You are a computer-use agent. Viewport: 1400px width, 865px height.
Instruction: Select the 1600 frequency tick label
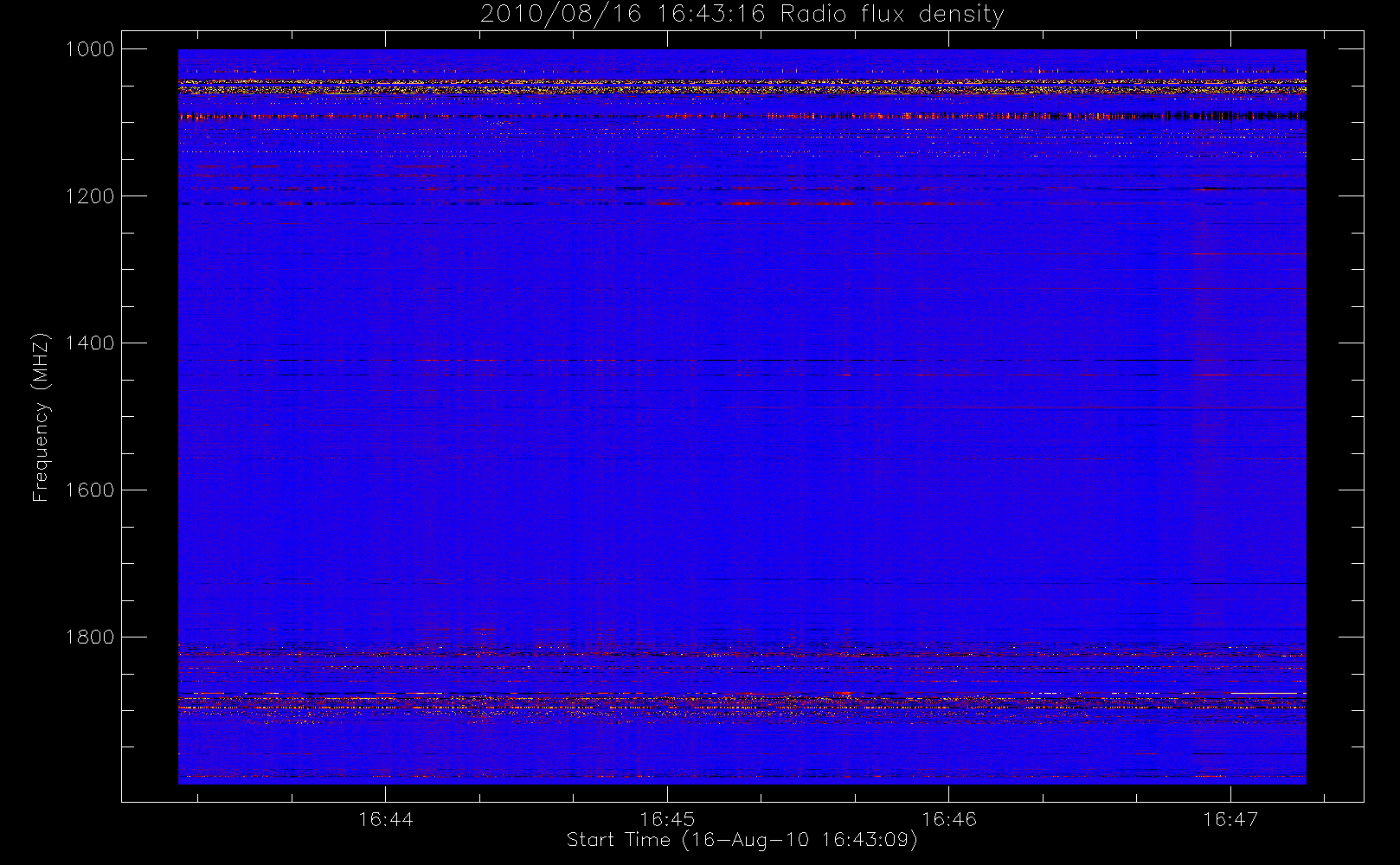pyautogui.click(x=90, y=490)
